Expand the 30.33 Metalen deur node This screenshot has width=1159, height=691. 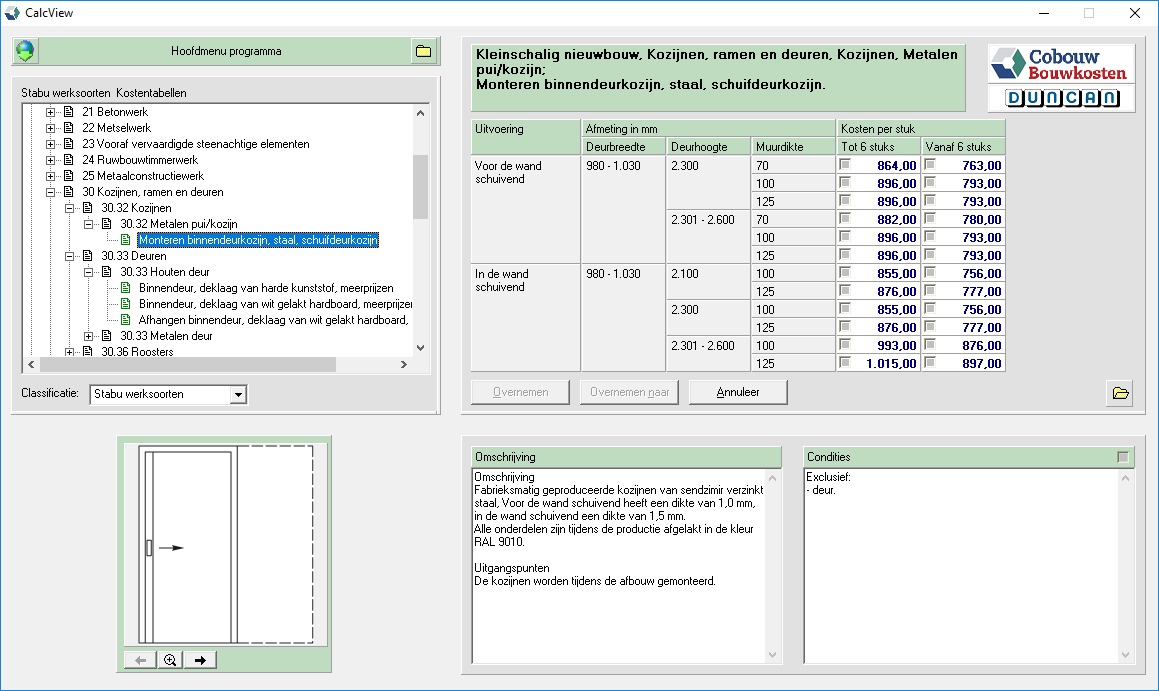click(88, 336)
